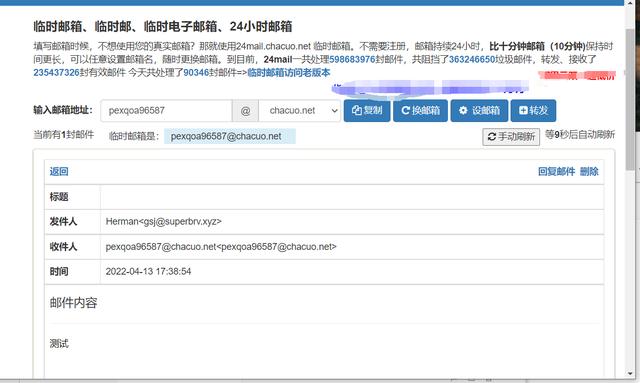Viewport: 640px width, 383px height.
Task: Open the 临时邮箱访问老版本 link
Action: (x=289, y=73)
